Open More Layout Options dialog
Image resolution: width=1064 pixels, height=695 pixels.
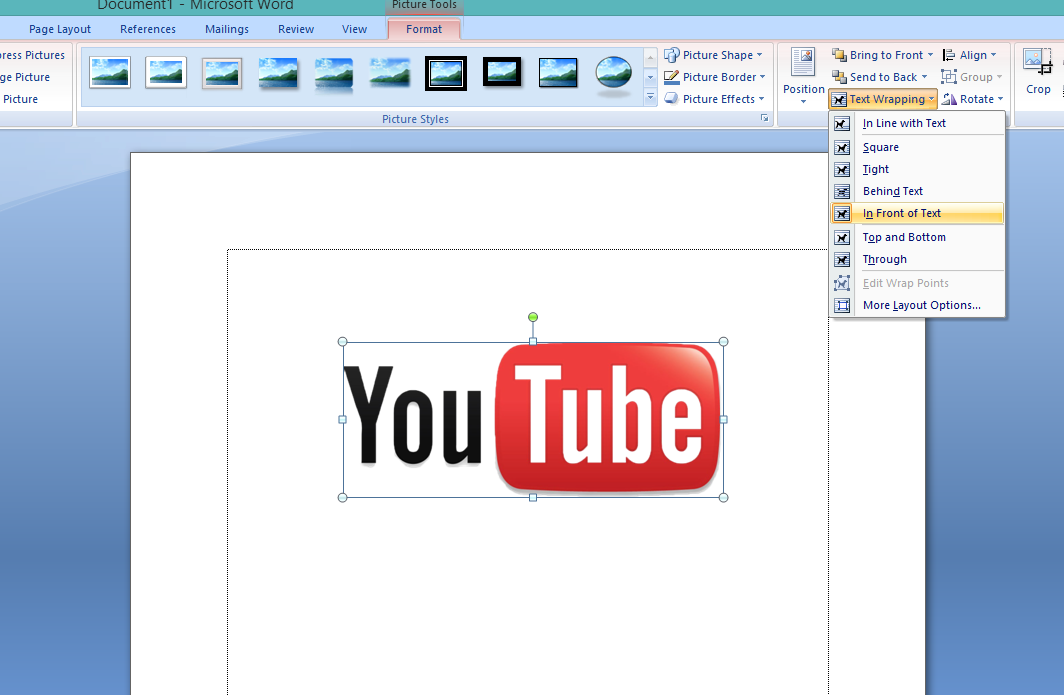pyautogui.click(x=917, y=305)
